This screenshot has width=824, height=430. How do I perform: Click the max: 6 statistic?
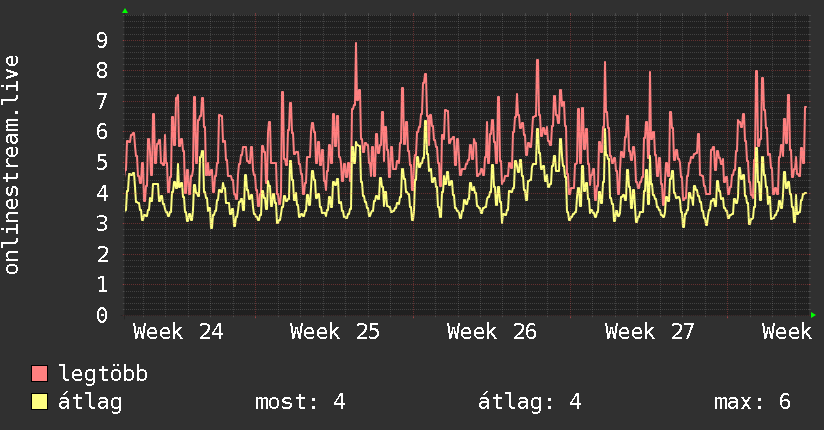click(x=752, y=402)
